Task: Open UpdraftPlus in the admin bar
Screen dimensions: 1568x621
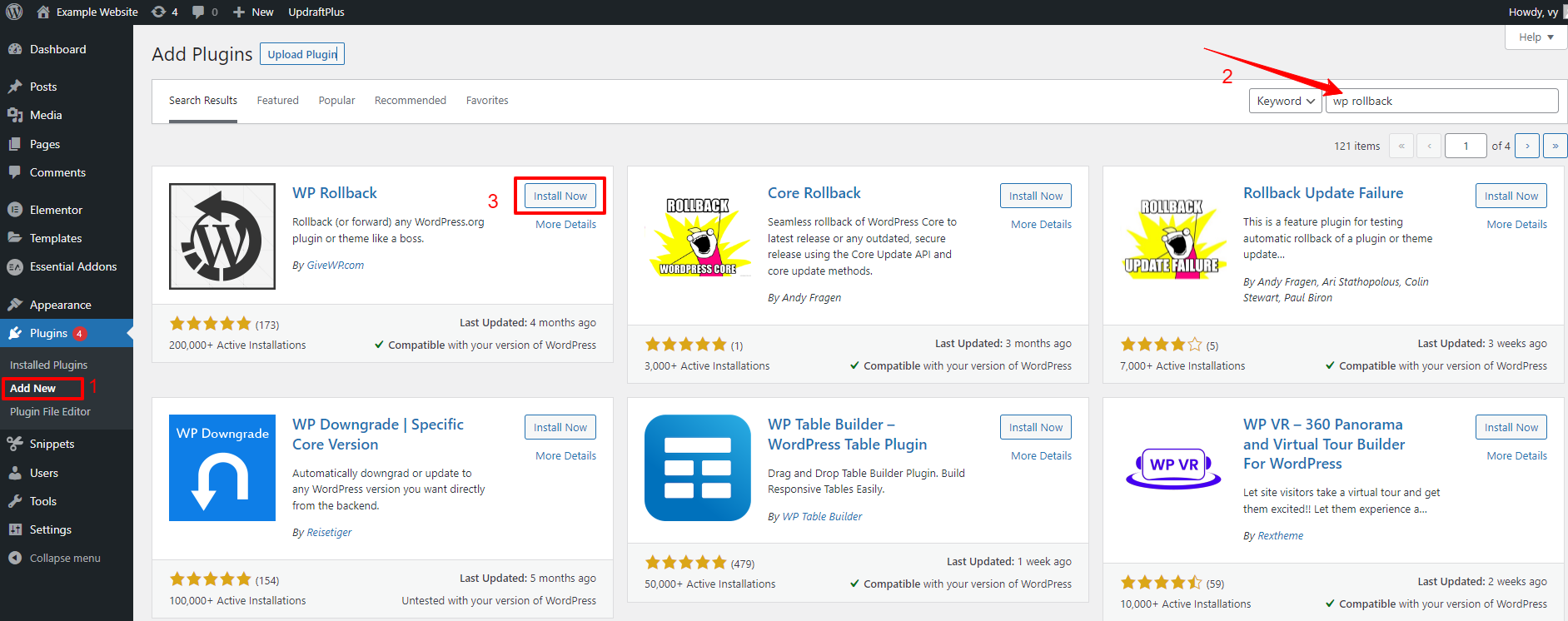Action: (x=316, y=12)
